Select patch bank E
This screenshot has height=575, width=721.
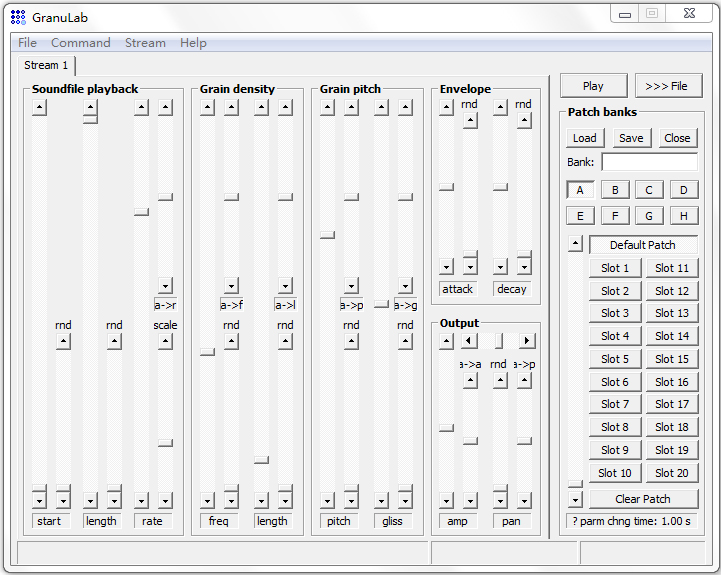[x=580, y=216]
